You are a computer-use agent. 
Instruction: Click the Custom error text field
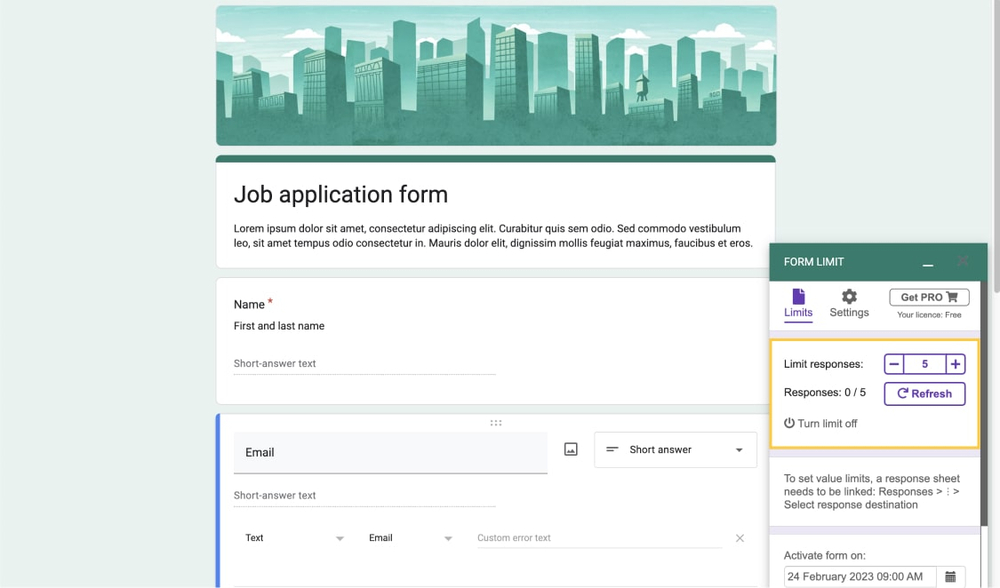[x=598, y=538]
